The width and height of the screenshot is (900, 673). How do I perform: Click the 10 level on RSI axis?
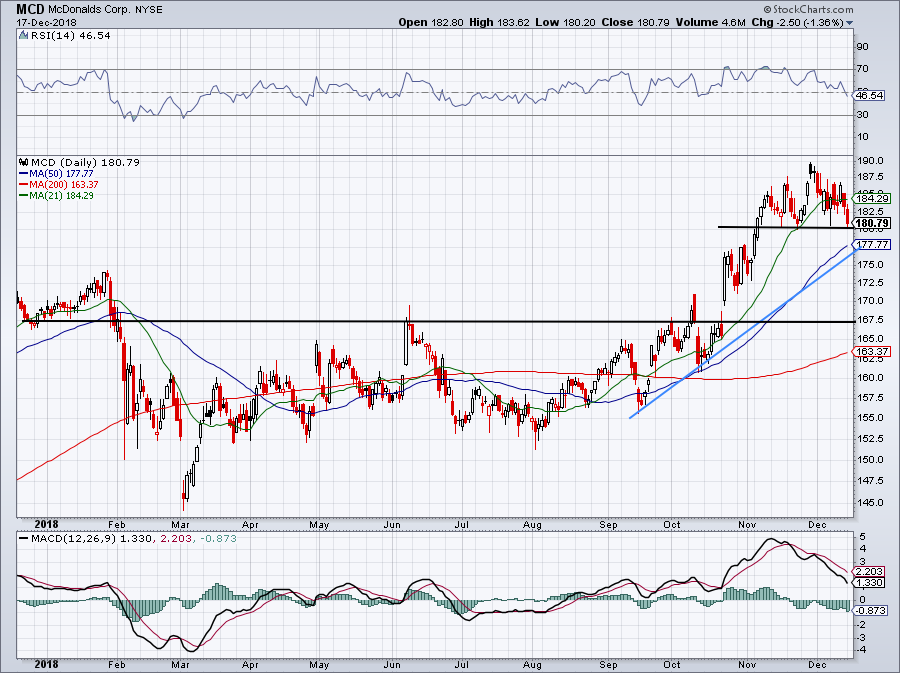(x=862, y=137)
